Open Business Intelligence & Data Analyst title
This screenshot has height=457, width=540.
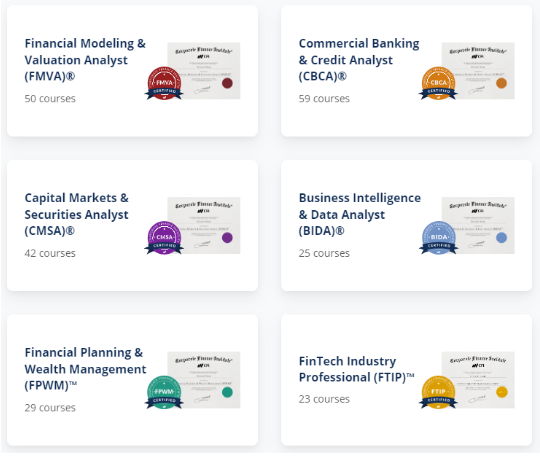[x=360, y=214]
